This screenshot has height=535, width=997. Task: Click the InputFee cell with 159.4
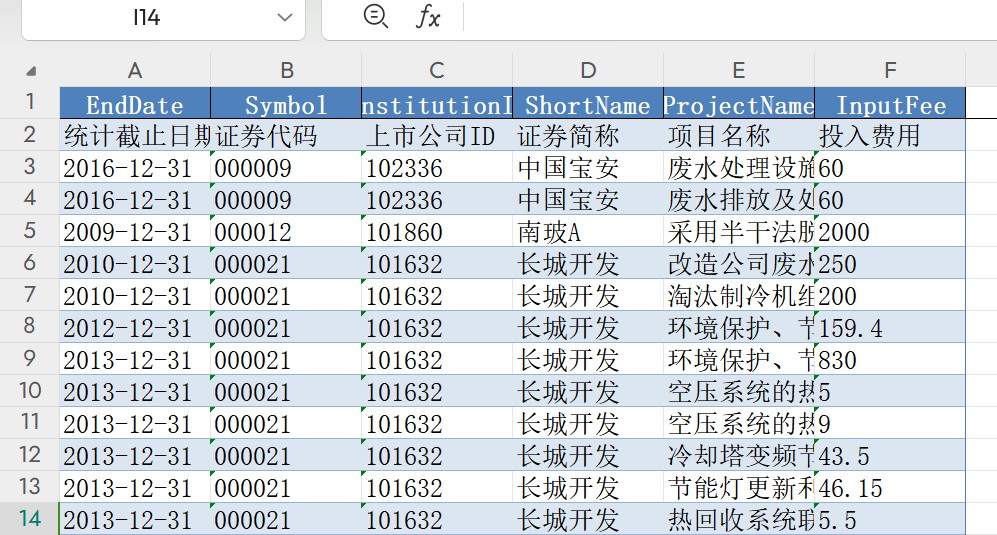[890, 327]
